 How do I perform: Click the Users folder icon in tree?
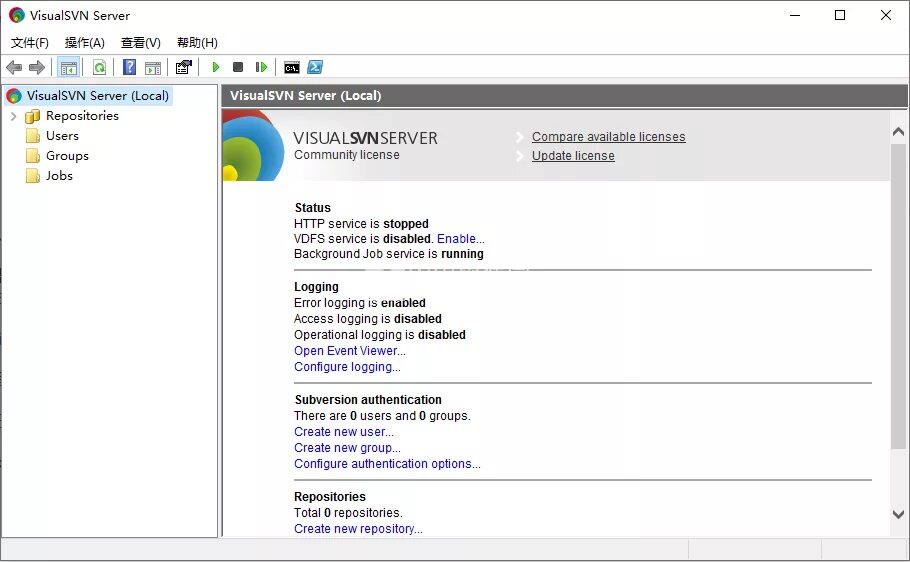(32, 136)
